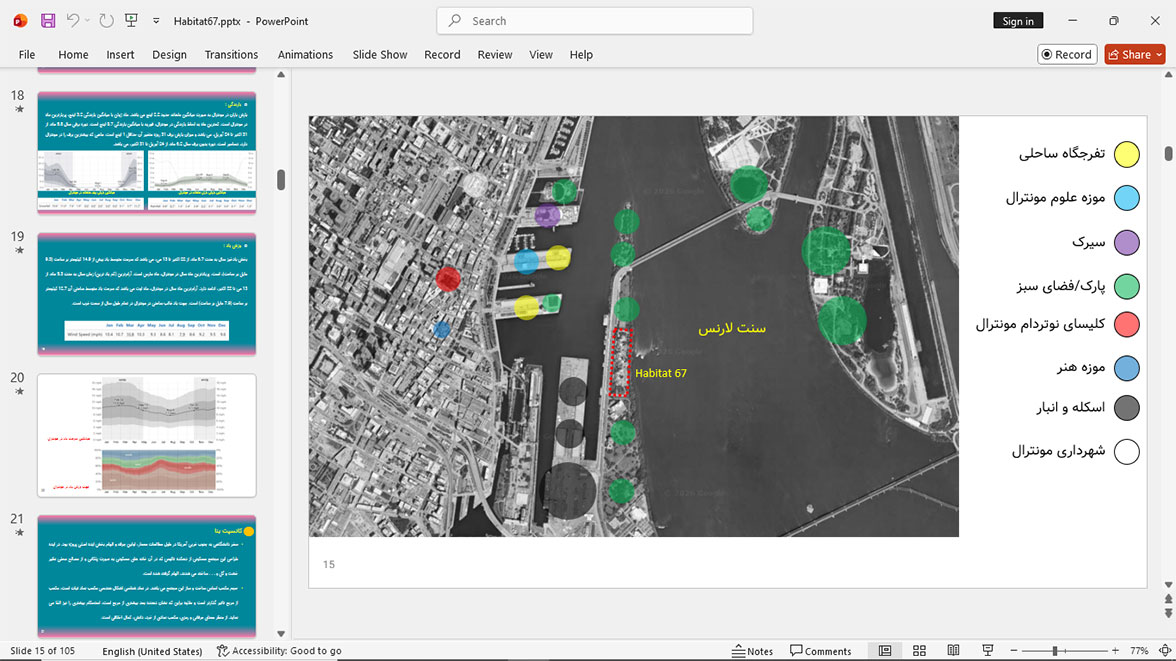Image resolution: width=1176 pixels, height=661 pixels.
Task: Click 'Slide 15 of 105' status indicator
Action: pos(43,650)
